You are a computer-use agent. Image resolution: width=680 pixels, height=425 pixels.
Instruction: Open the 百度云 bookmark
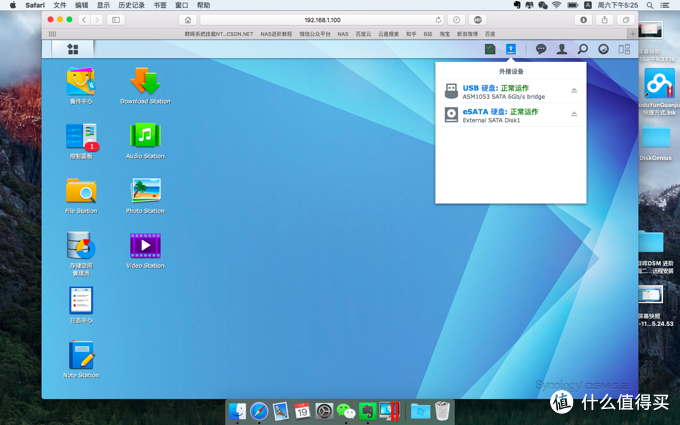click(x=363, y=34)
